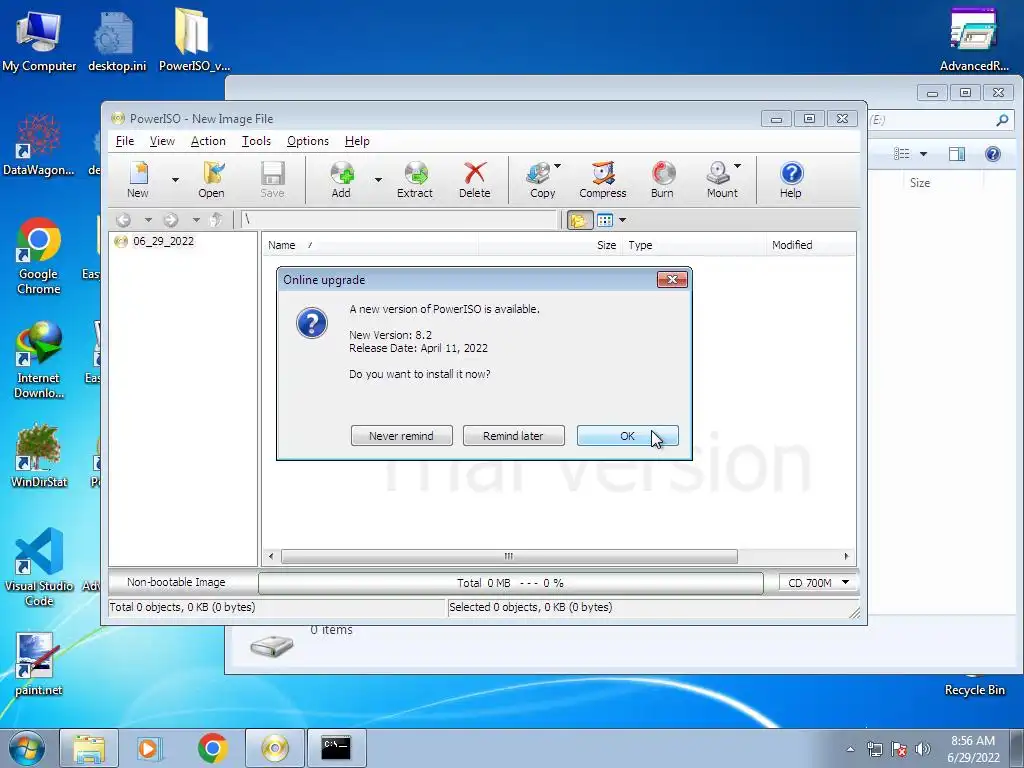Open Add button dropdown arrow

tap(378, 180)
